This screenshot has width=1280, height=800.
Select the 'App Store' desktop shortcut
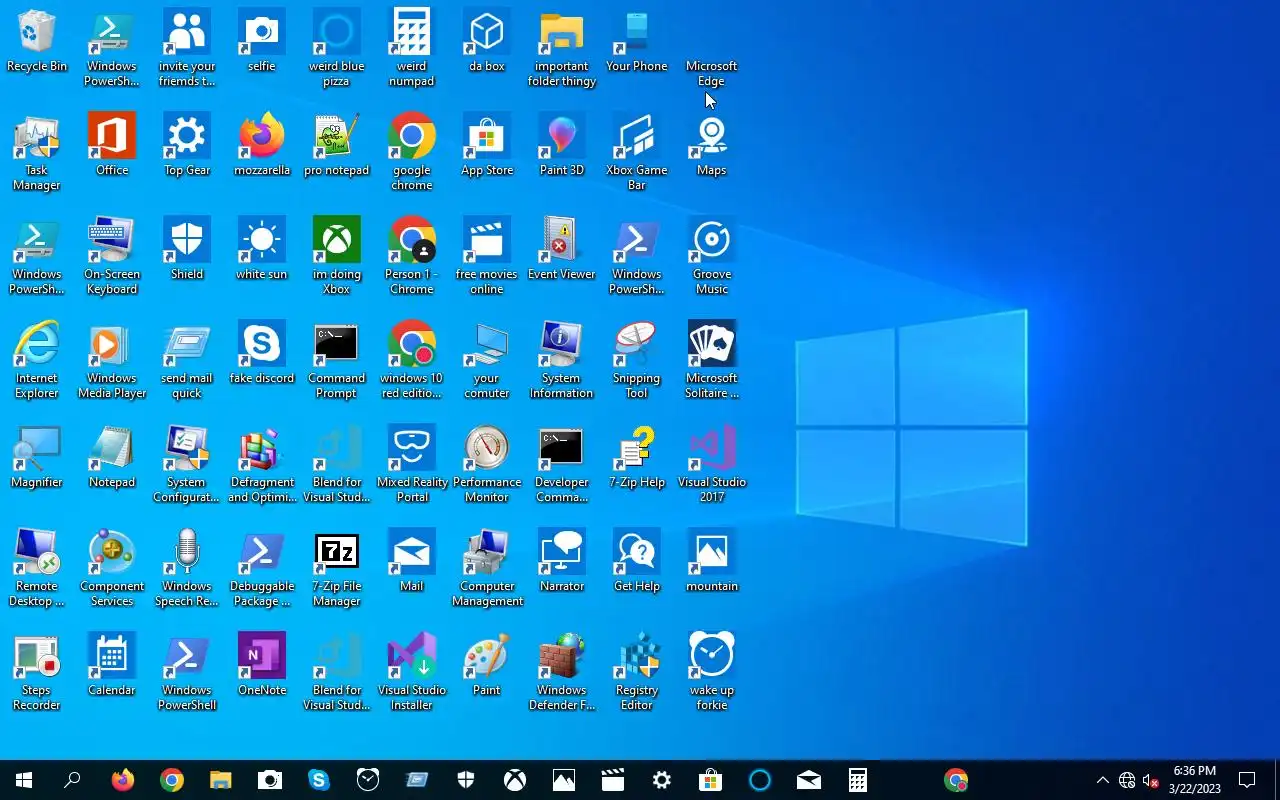487,145
